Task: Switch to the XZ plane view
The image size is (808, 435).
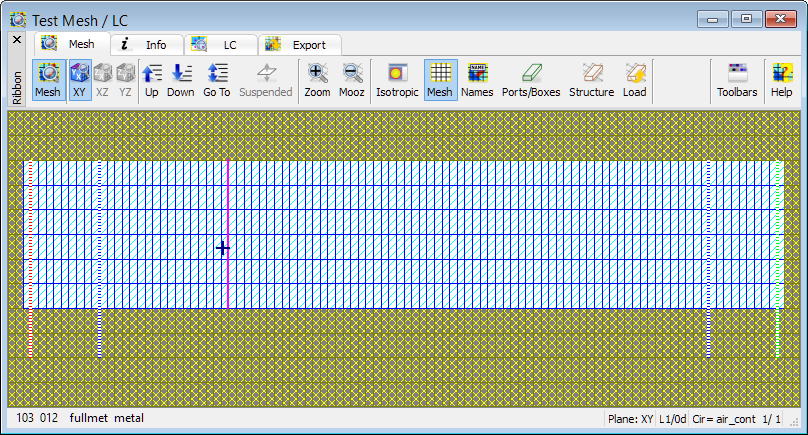Action: [103, 80]
